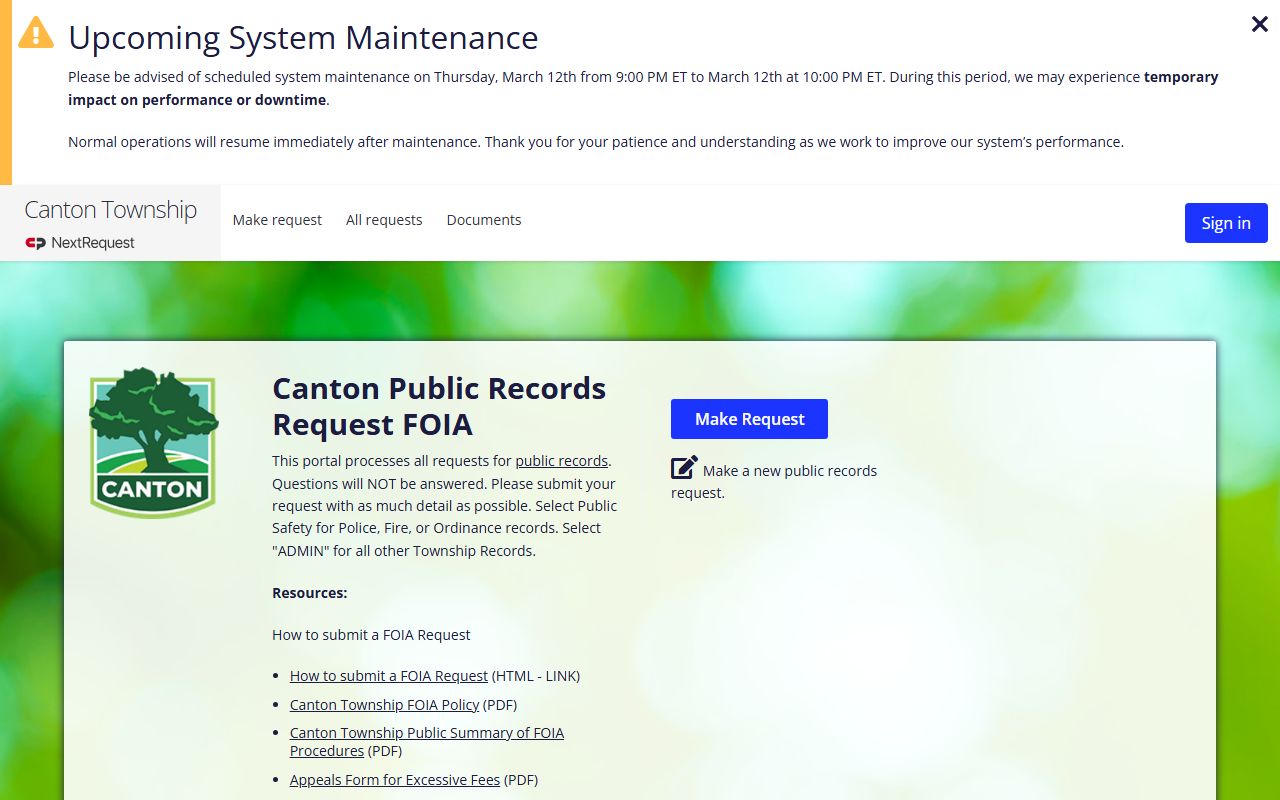Click the plain 'How to submit a FOIA Request' text
Image resolution: width=1280 pixels, height=800 pixels.
click(x=371, y=635)
